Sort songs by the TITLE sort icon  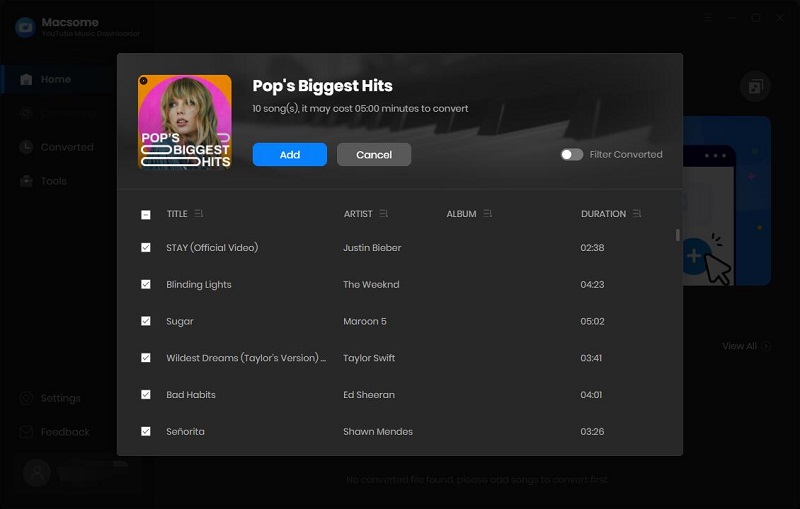click(x=198, y=214)
